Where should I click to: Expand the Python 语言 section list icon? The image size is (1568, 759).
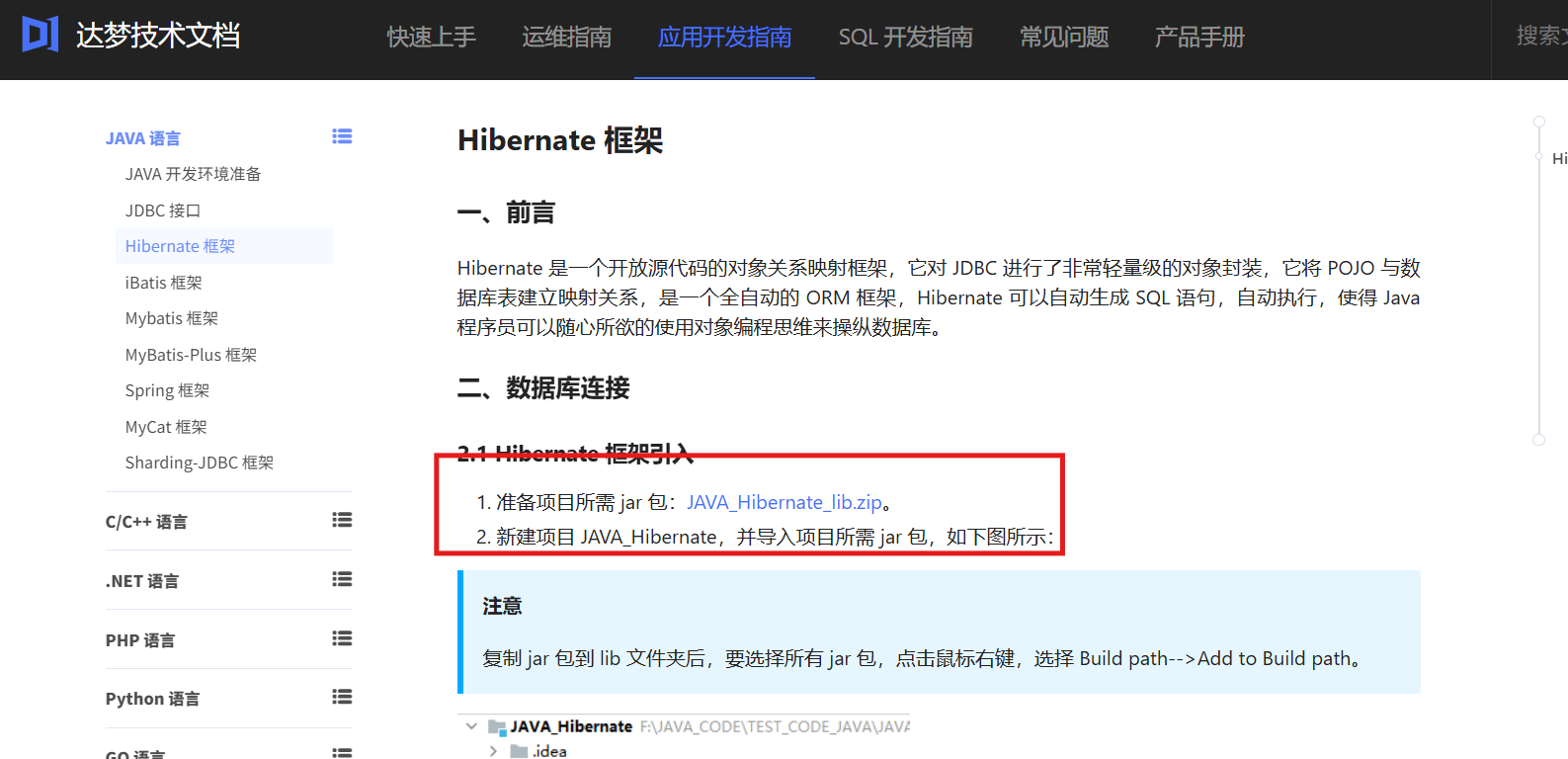coord(342,697)
